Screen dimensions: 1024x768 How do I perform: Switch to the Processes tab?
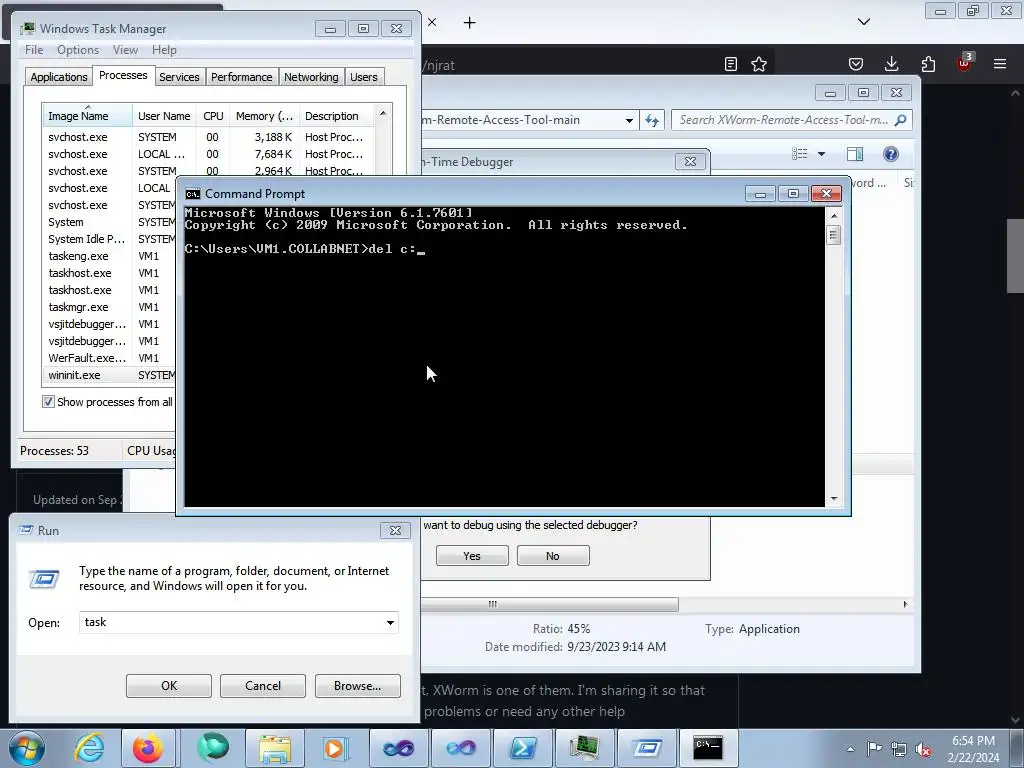123,75
